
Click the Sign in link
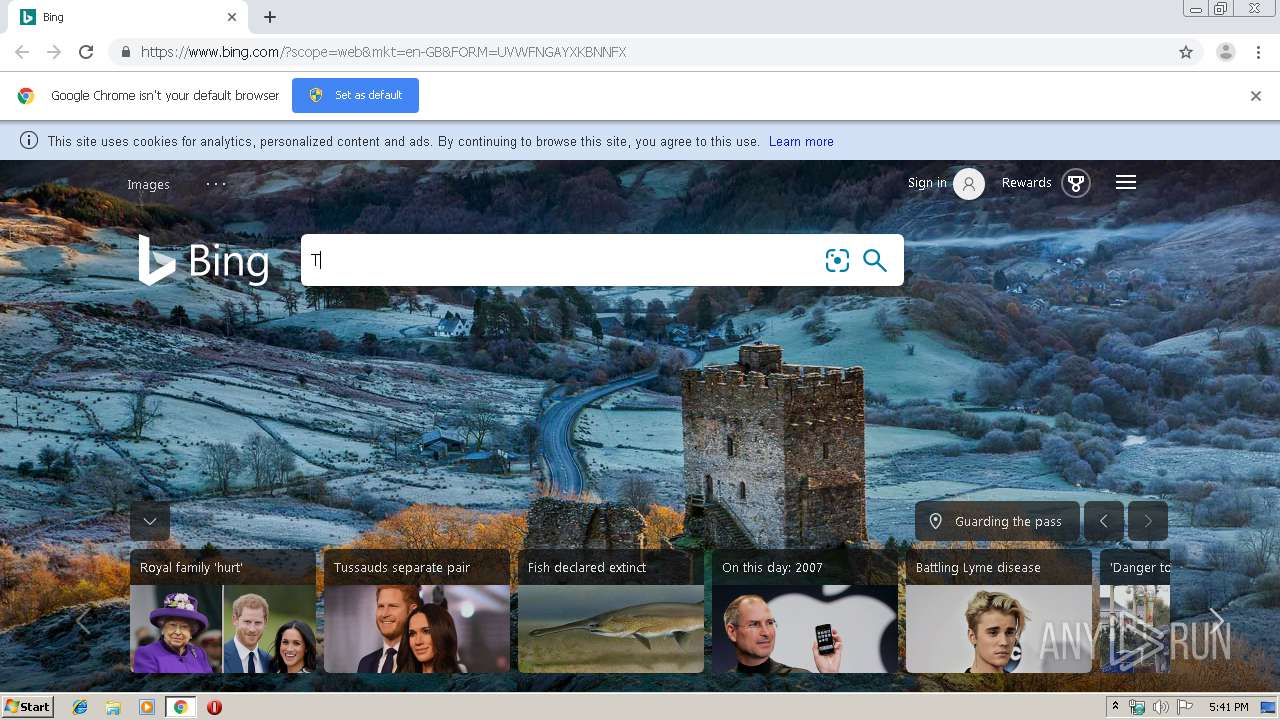(927, 183)
